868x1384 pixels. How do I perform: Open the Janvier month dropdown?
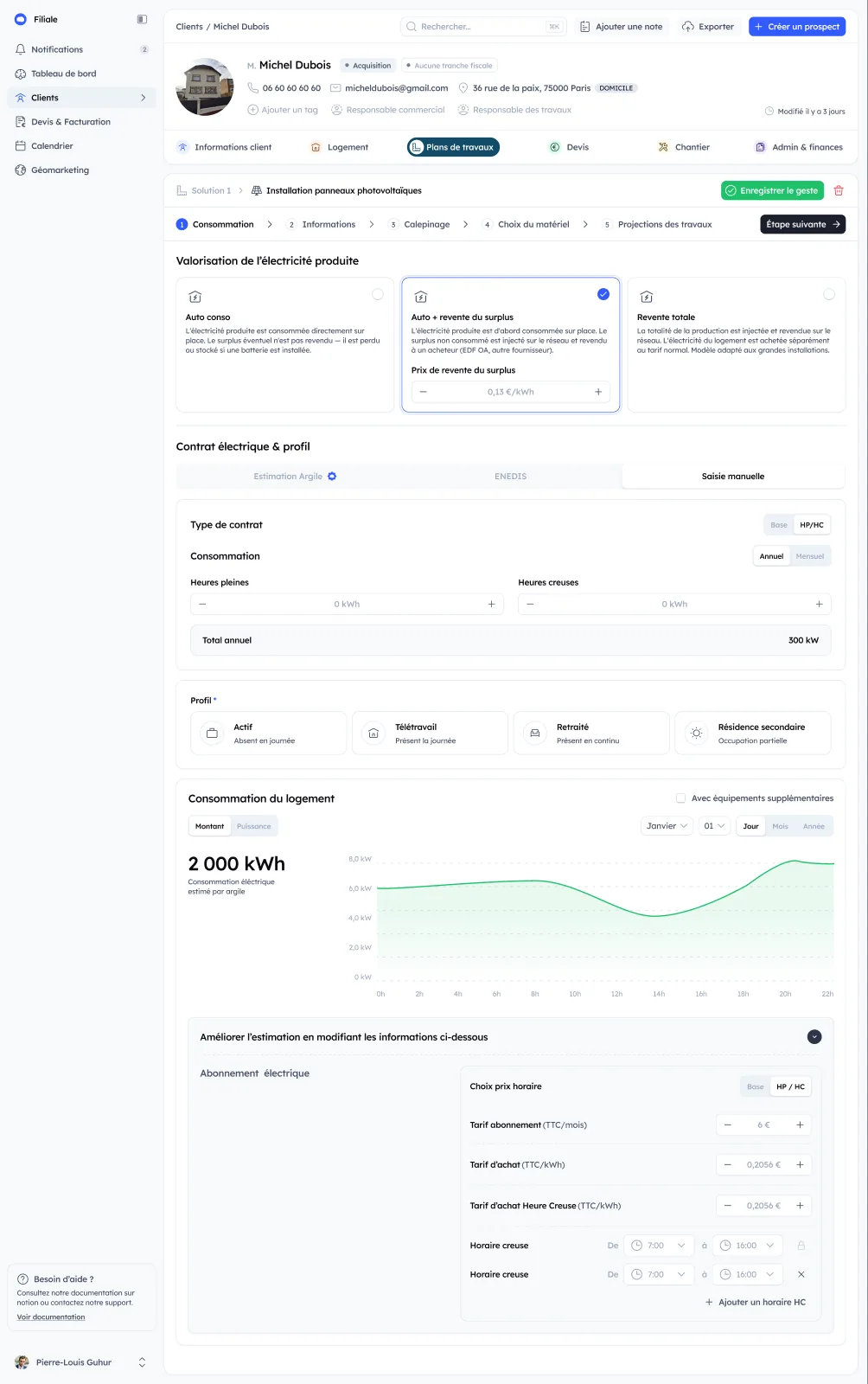(667, 826)
